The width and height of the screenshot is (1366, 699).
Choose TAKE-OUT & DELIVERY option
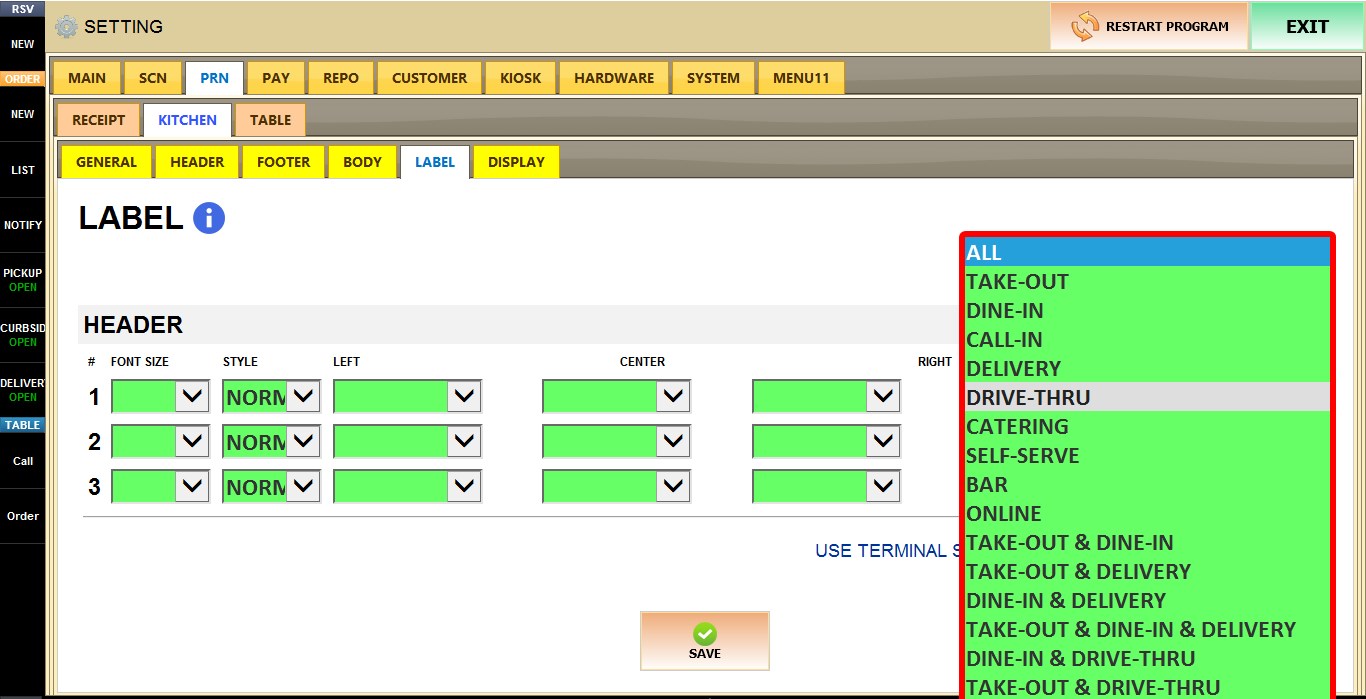(1147, 572)
